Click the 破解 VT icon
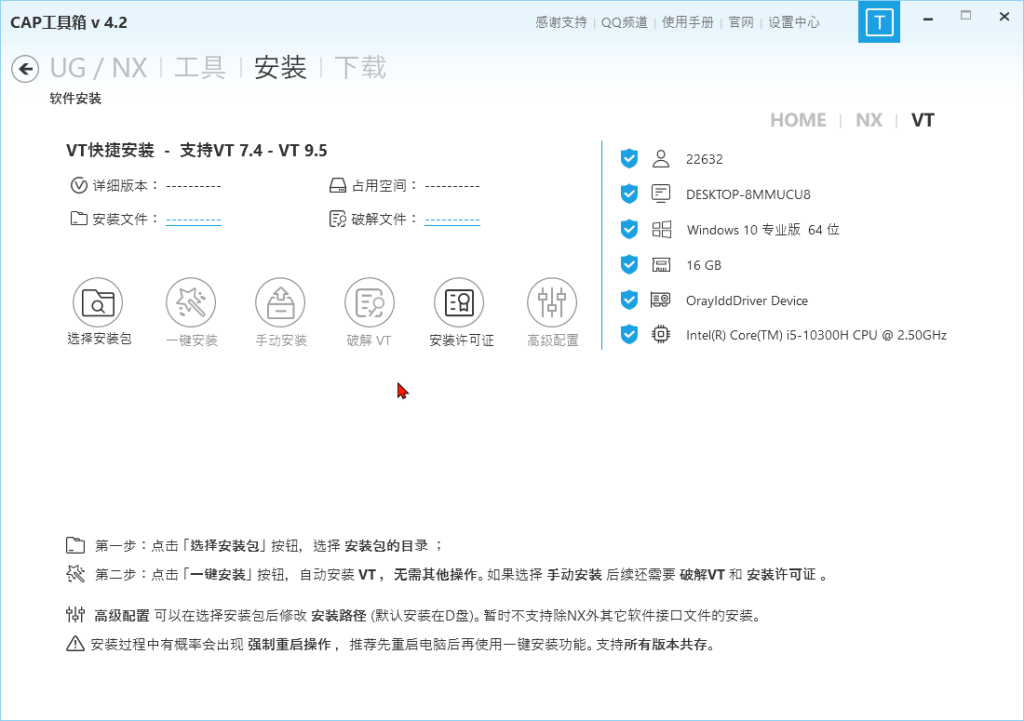This screenshot has height=721, width=1024. click(370, 302)
